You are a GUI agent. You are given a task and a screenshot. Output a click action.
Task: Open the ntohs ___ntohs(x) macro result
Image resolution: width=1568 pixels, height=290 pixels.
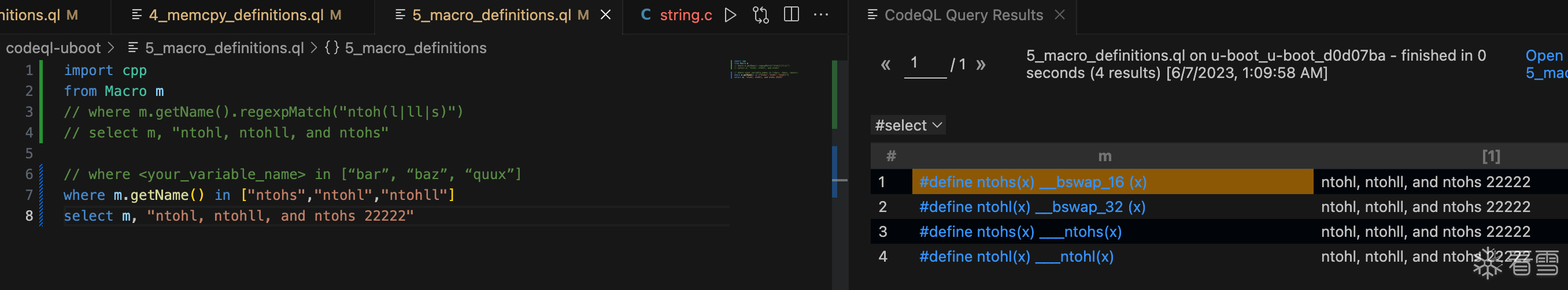point(1020,232)
